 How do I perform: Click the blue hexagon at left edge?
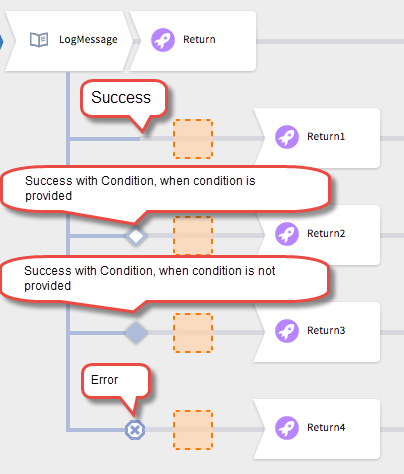1,42
